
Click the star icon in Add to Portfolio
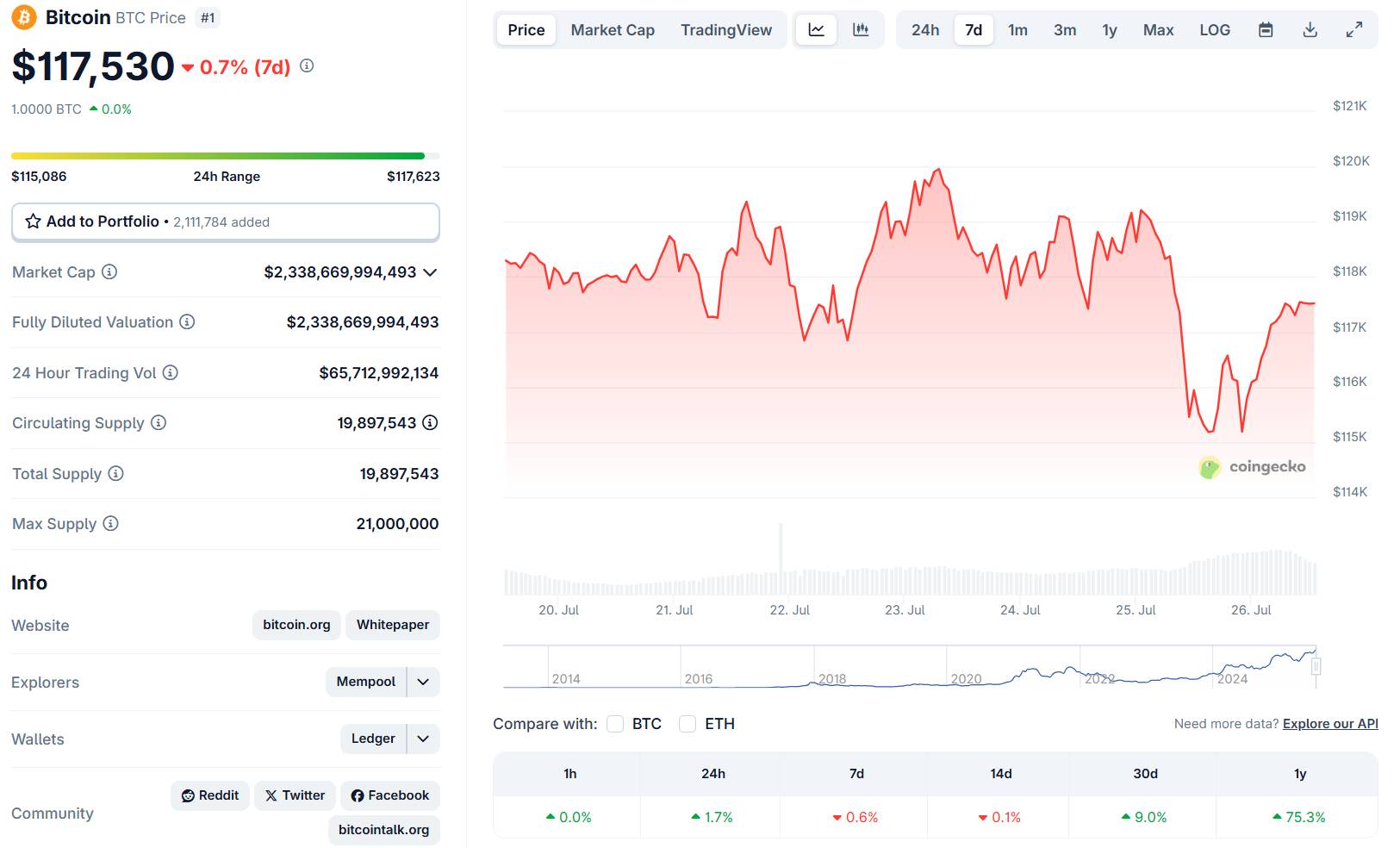(33, 221)
